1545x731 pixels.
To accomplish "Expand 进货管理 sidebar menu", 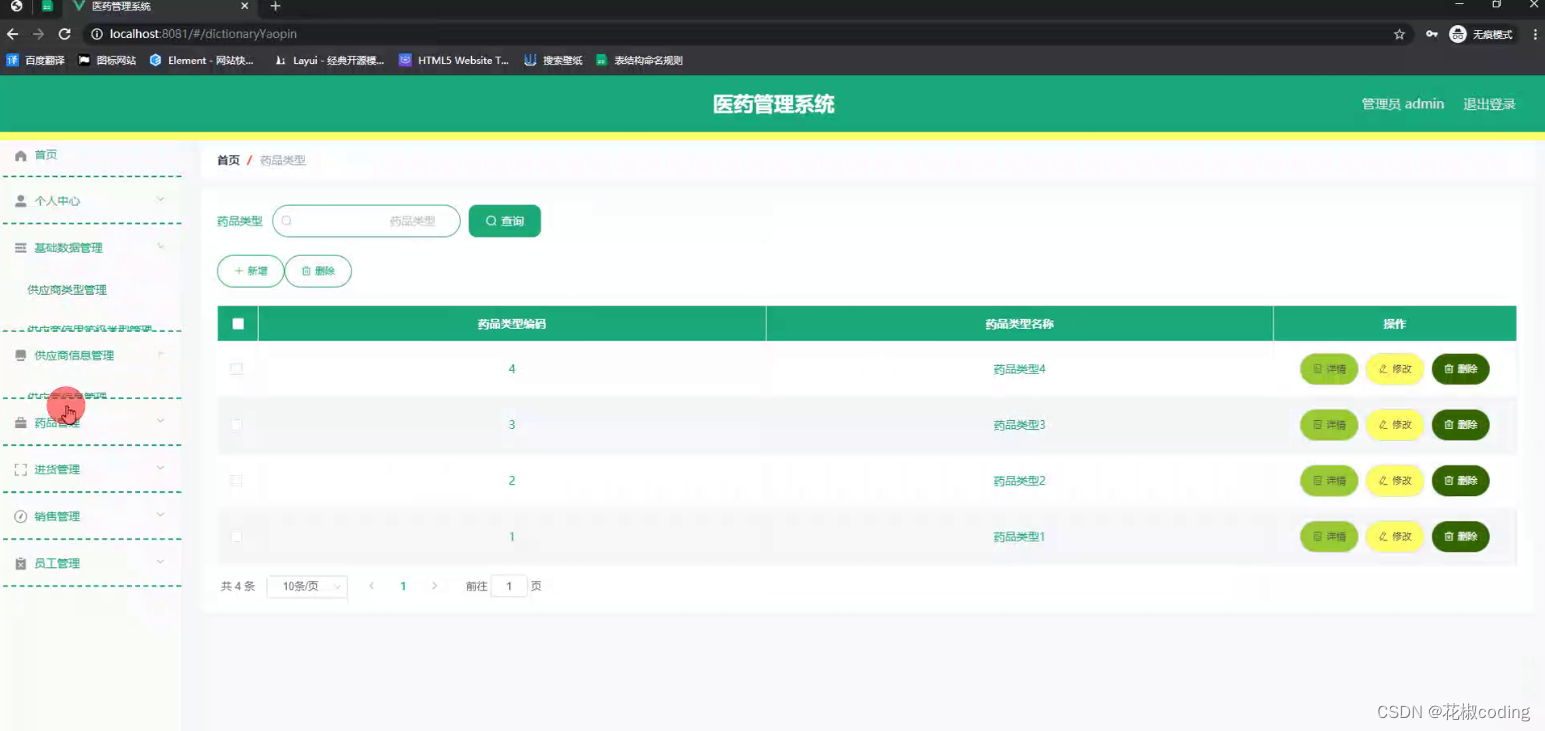I will (x=91, y=469).
